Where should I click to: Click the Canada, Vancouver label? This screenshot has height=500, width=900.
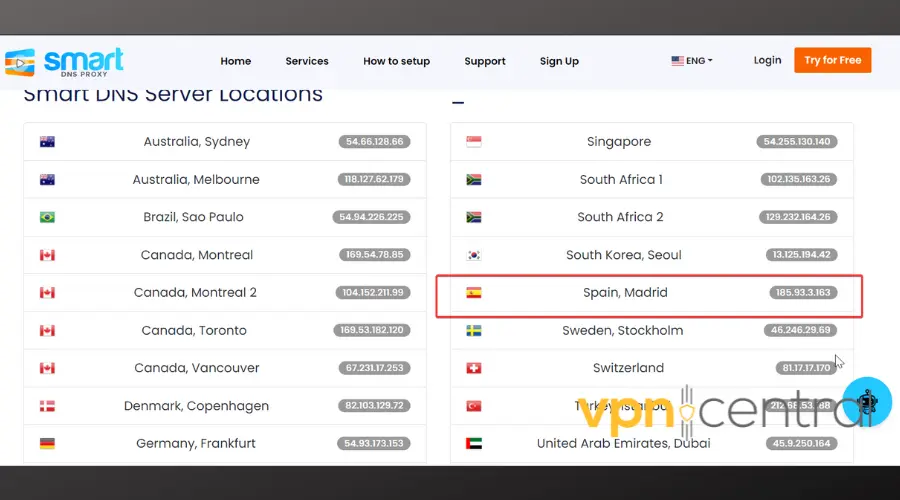click(x=197, y=368)
